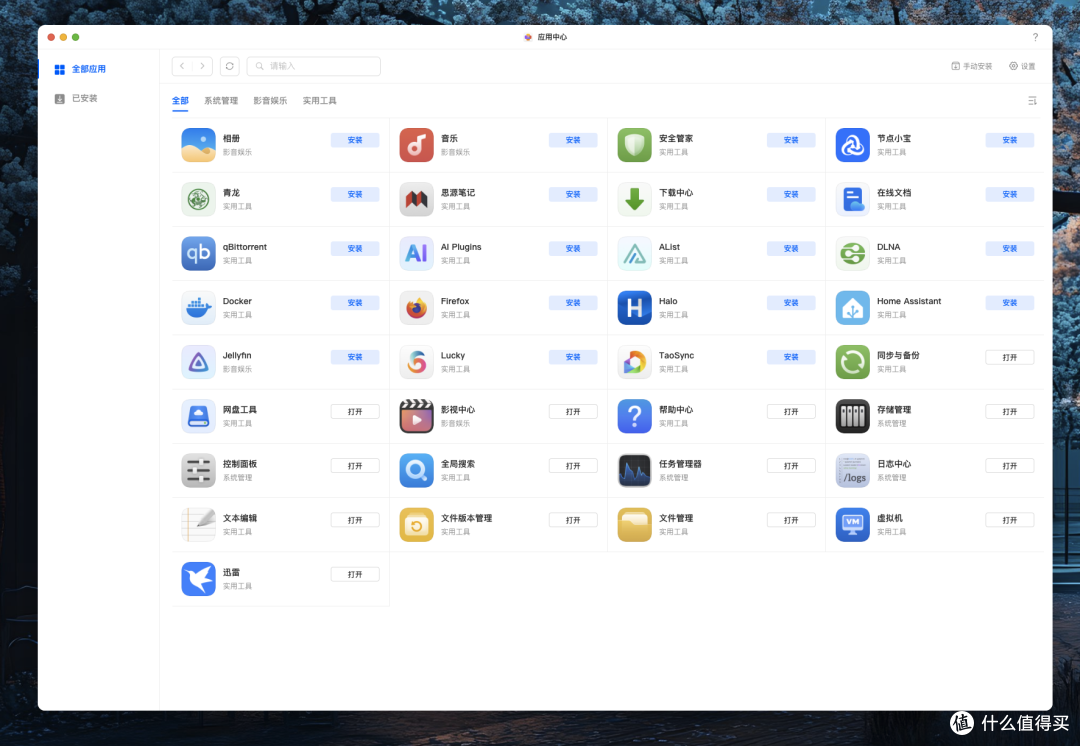Image resolution: width=1080 pixels, height=746 pixels.
Task: Go forward with the right arrow
Action: (x=202, y=66)
